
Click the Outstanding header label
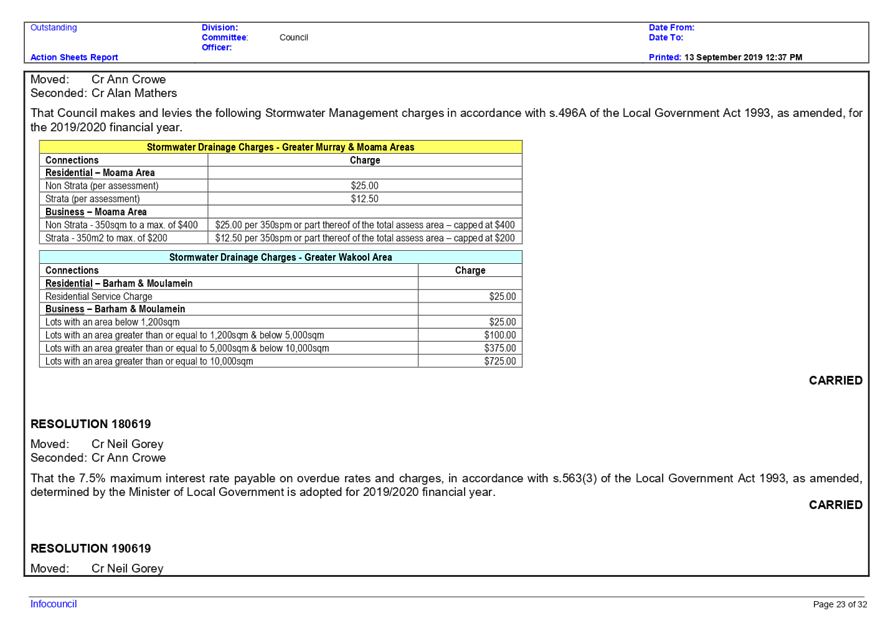coord(54,27)
